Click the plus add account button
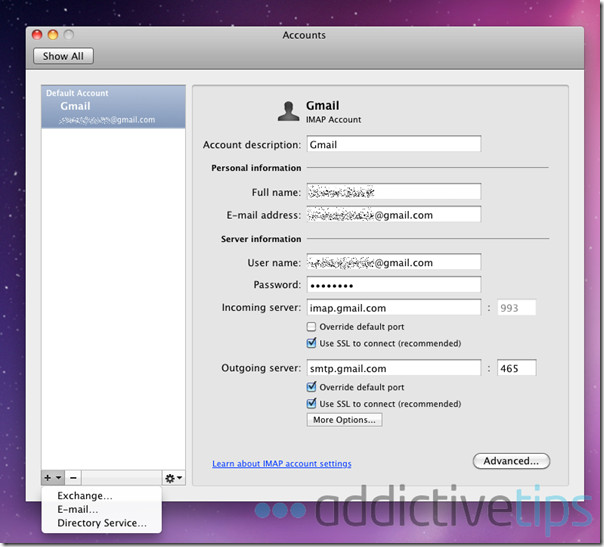The image size is (604, 547). coord(53,478)
